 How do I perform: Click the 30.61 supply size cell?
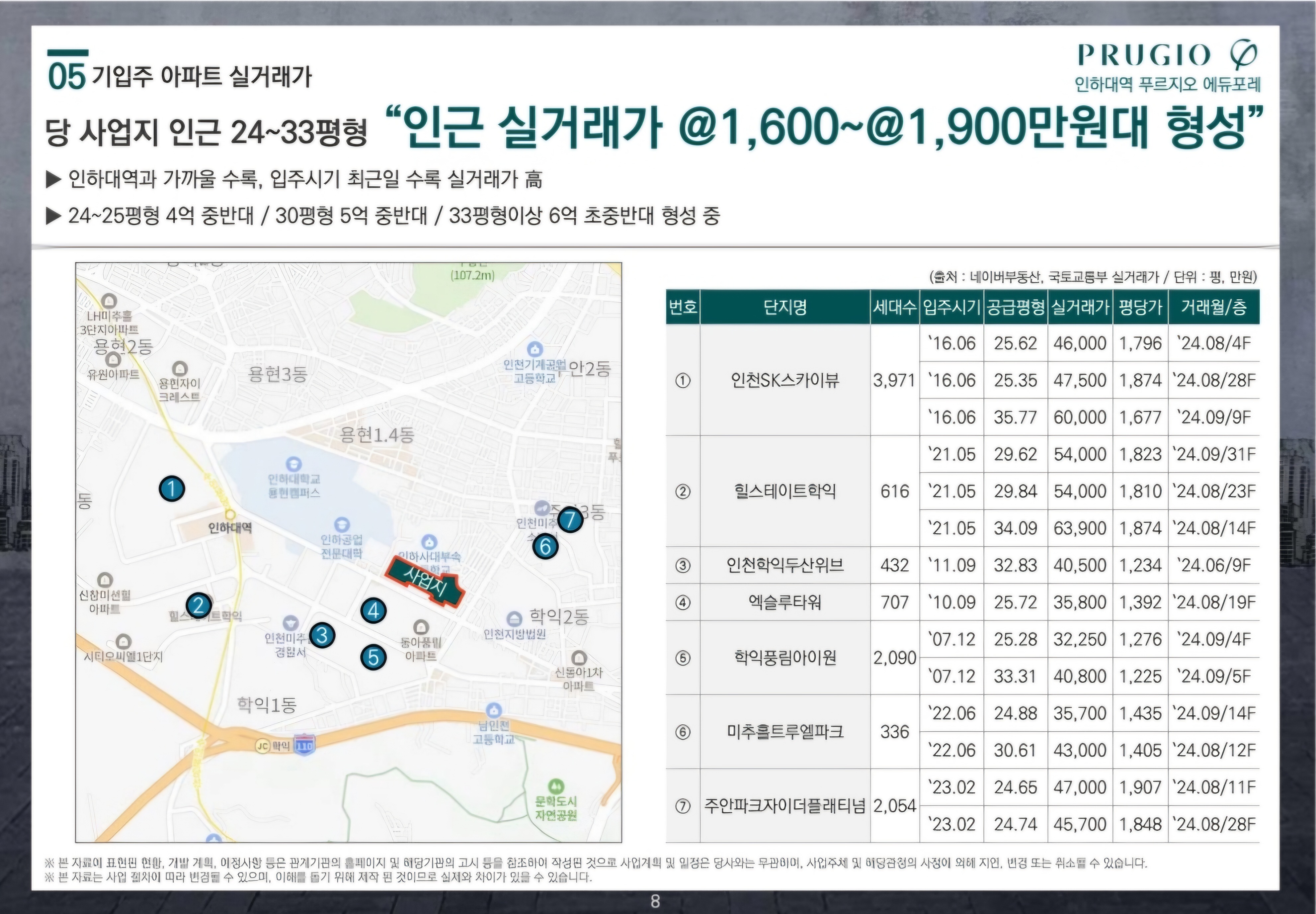coord(1016,750)
